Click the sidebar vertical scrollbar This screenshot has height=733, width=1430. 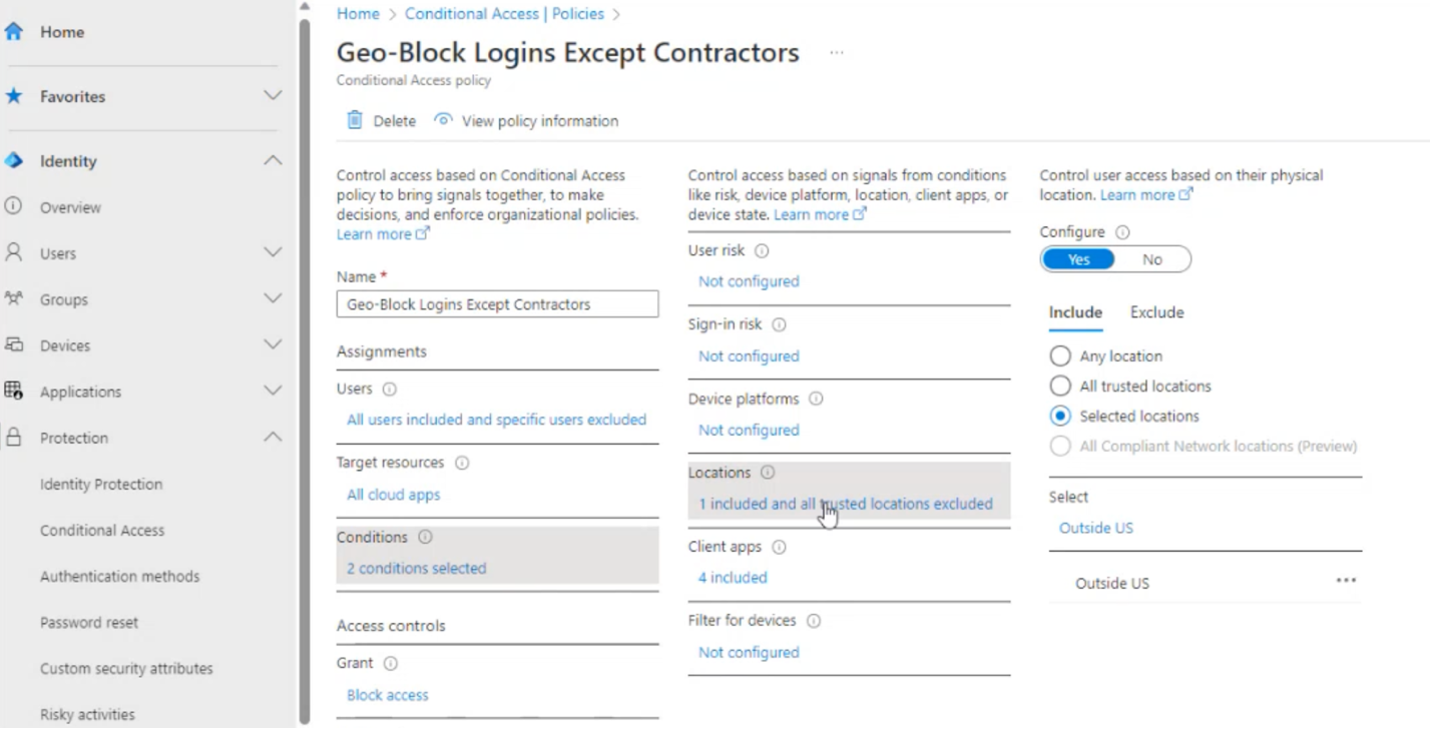304,370
